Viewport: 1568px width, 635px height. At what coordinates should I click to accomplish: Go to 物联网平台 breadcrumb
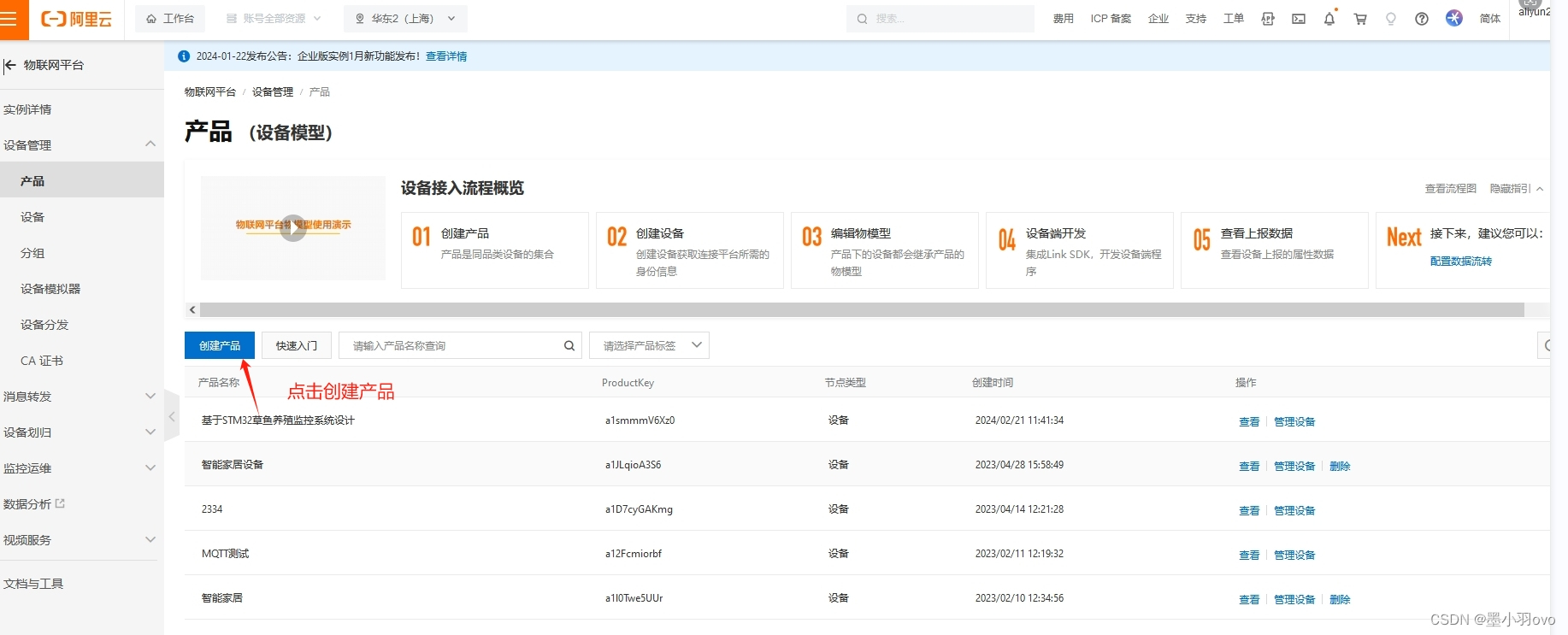210,92
